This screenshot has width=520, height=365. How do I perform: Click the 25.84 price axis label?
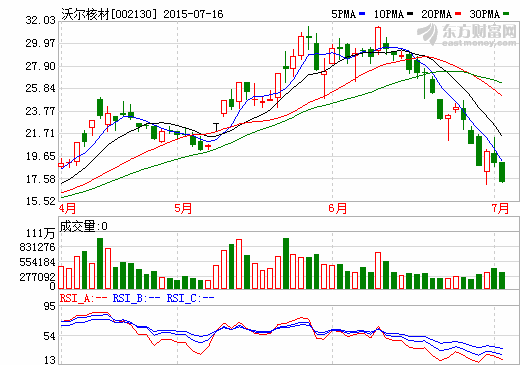coord(40,88)
